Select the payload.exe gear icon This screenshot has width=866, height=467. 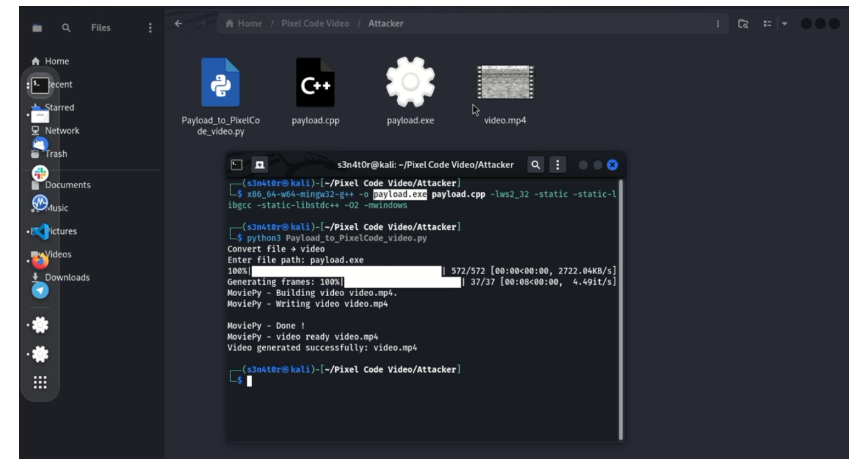pyautogui.click(x=410, y=82)
